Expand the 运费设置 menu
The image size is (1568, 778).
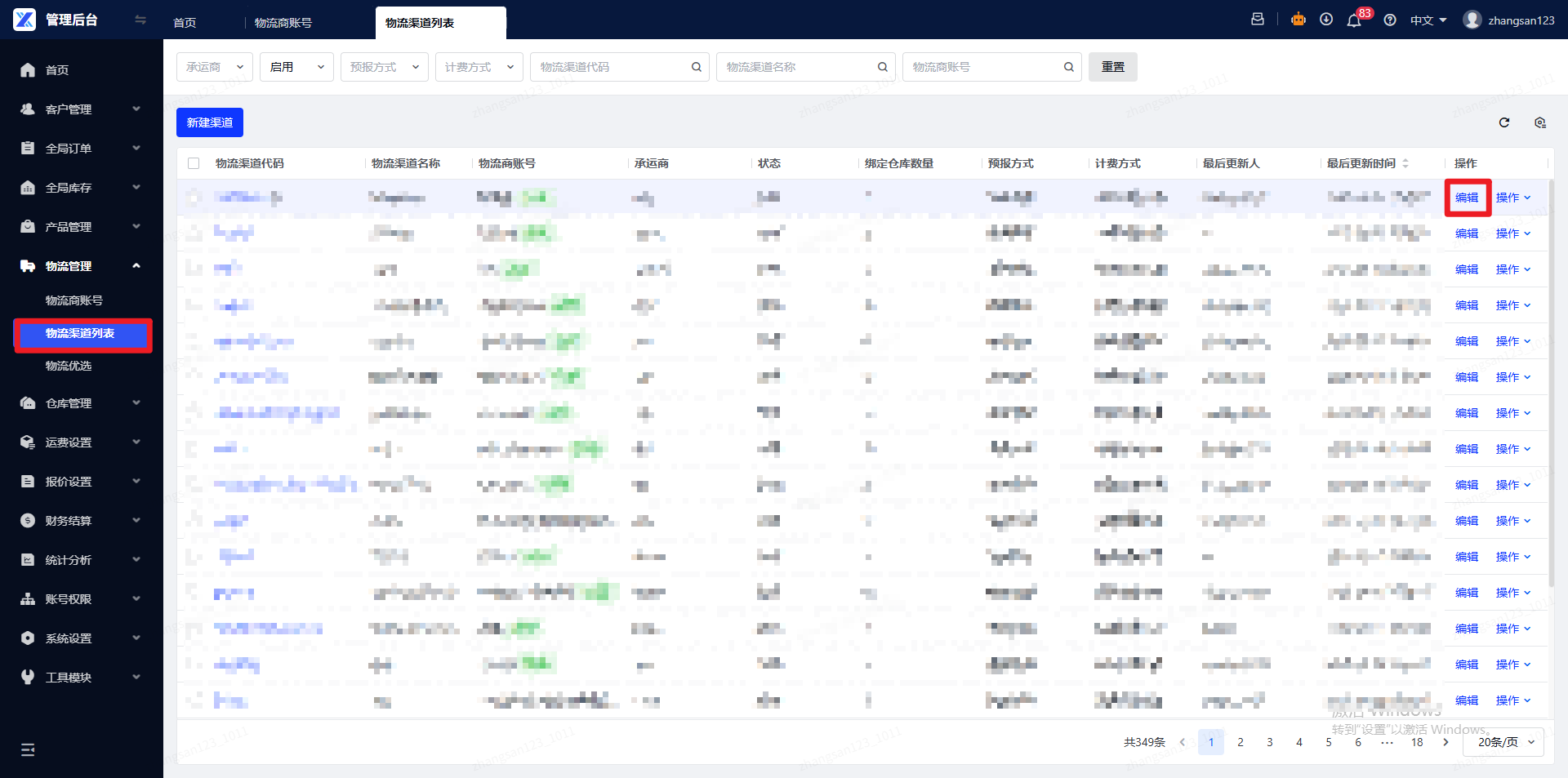tap(82, 442)
